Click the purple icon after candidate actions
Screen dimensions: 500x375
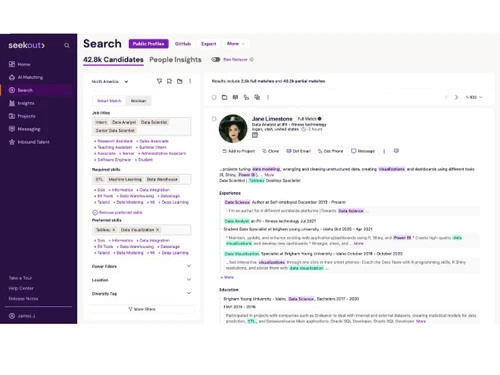point(396,151)
